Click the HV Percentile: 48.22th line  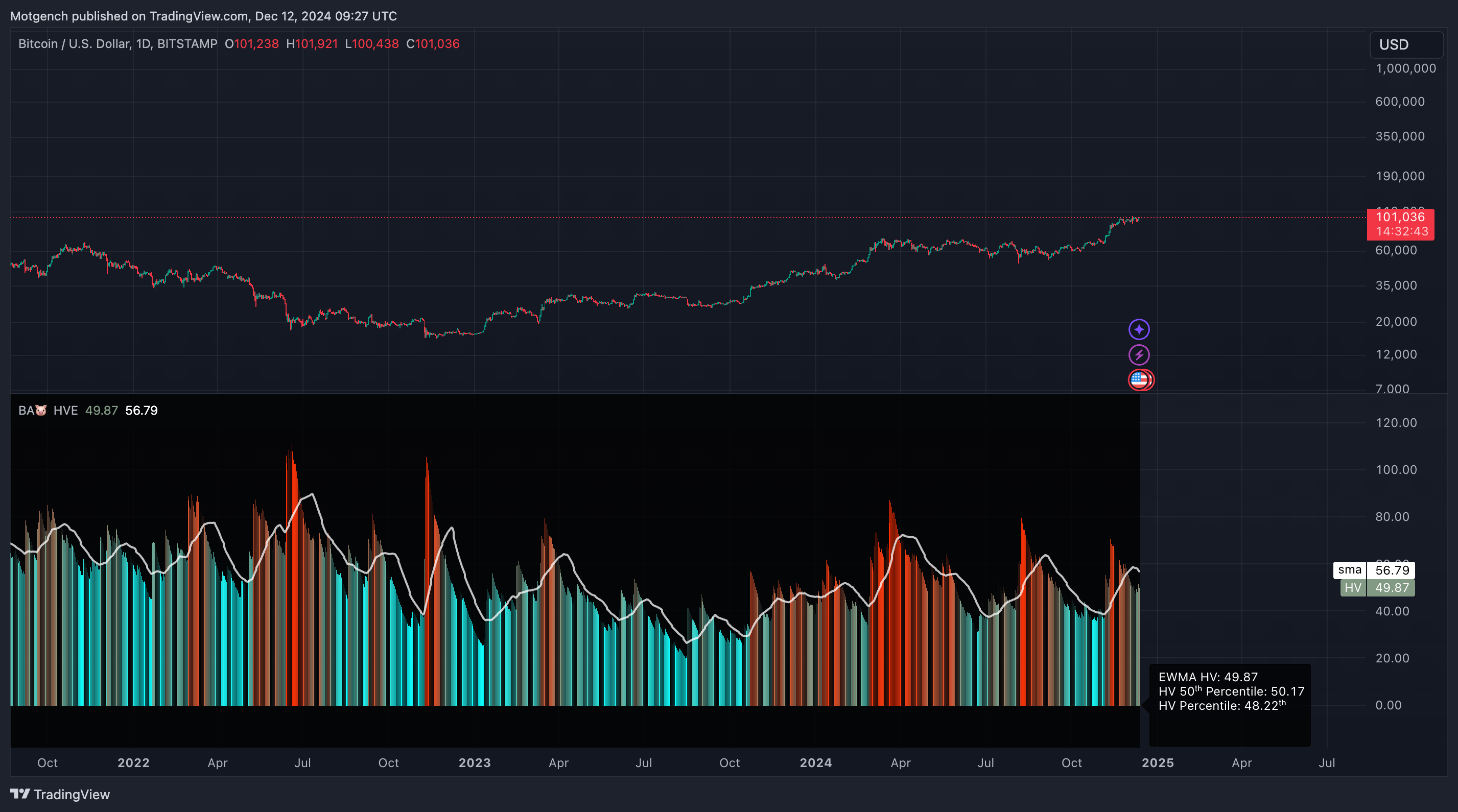pos(1222,706)
